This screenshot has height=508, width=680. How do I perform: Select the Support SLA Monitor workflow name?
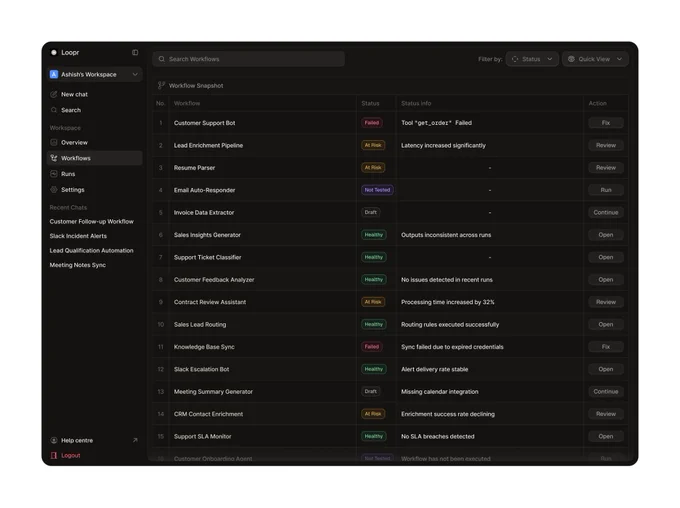[203, 436]
